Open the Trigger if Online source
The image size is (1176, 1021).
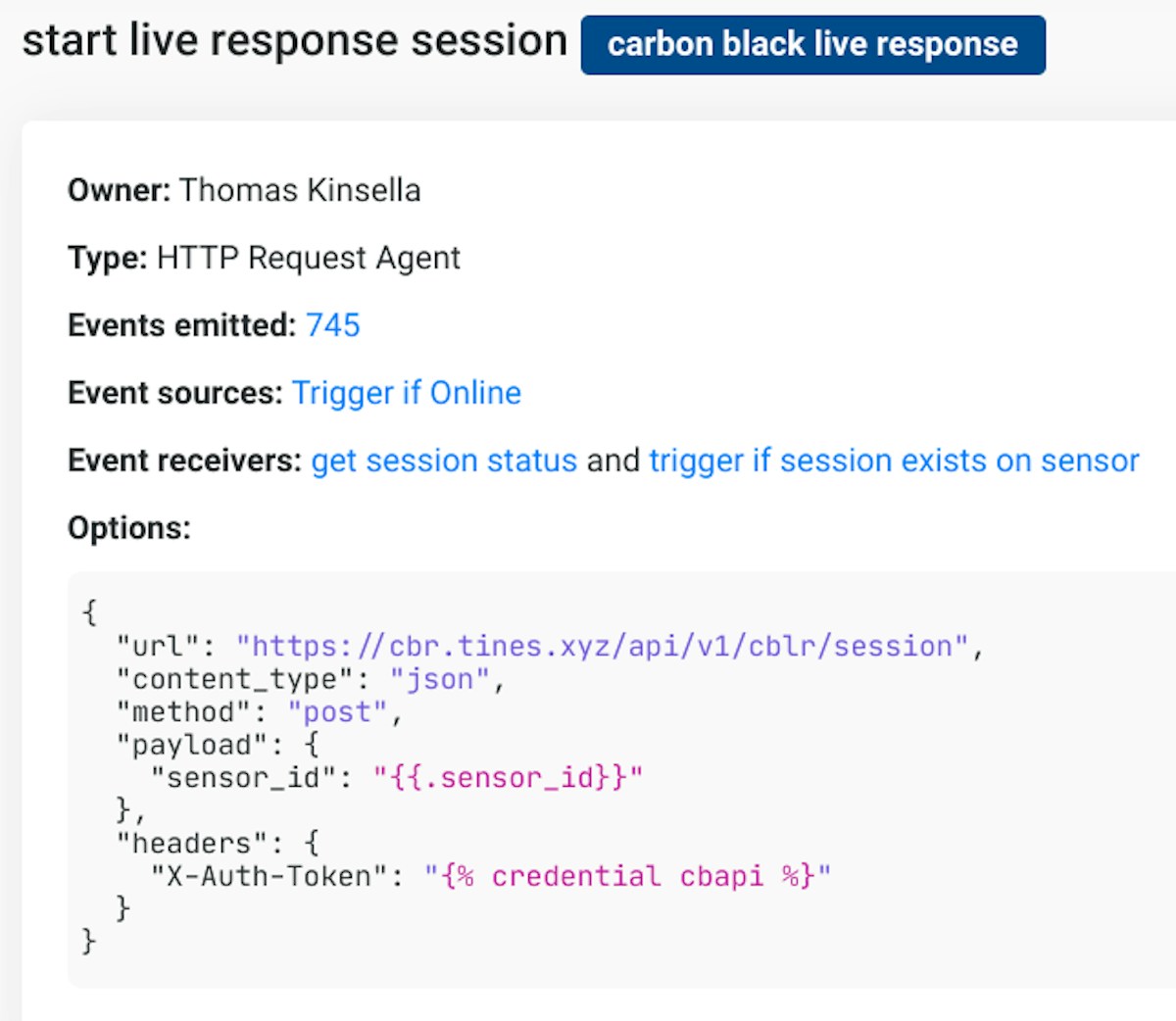tap(407, 393)
